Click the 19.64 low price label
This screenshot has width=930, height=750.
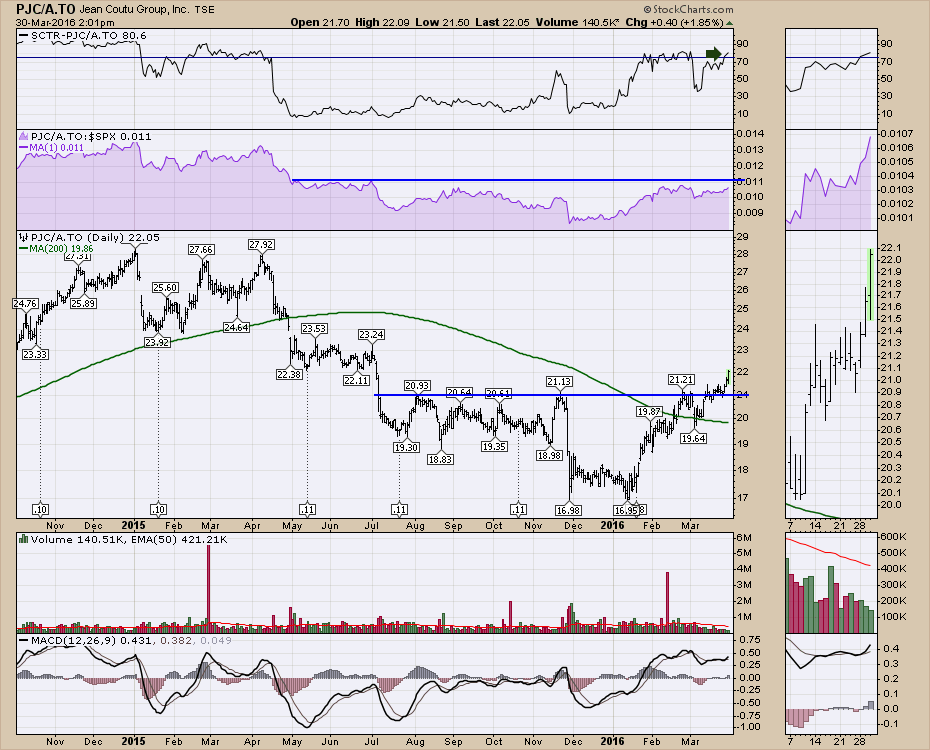pyautogui.click(x=693, y=438)
